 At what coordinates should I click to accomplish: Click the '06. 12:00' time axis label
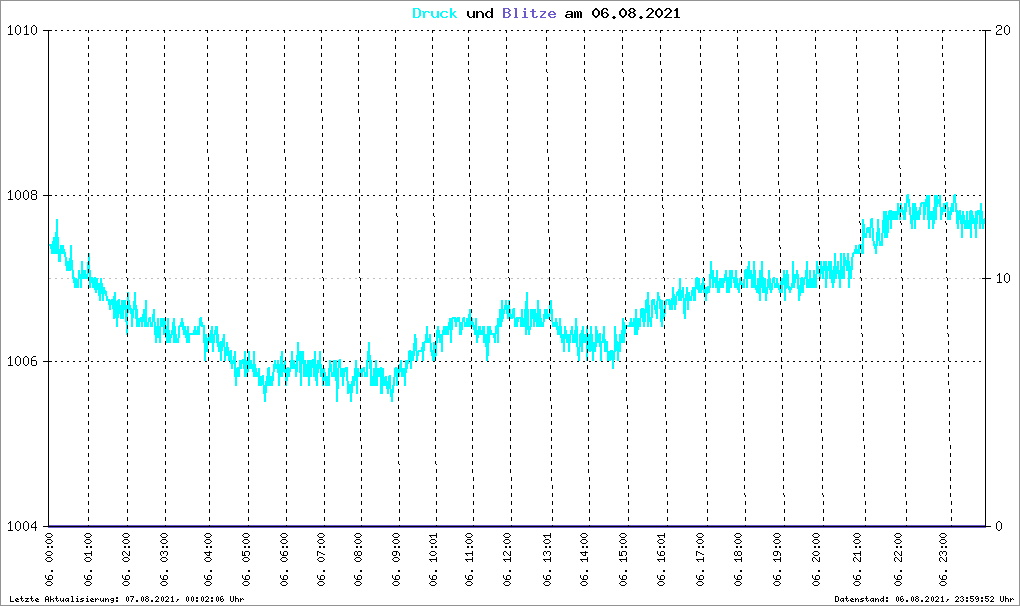(507, 560)
